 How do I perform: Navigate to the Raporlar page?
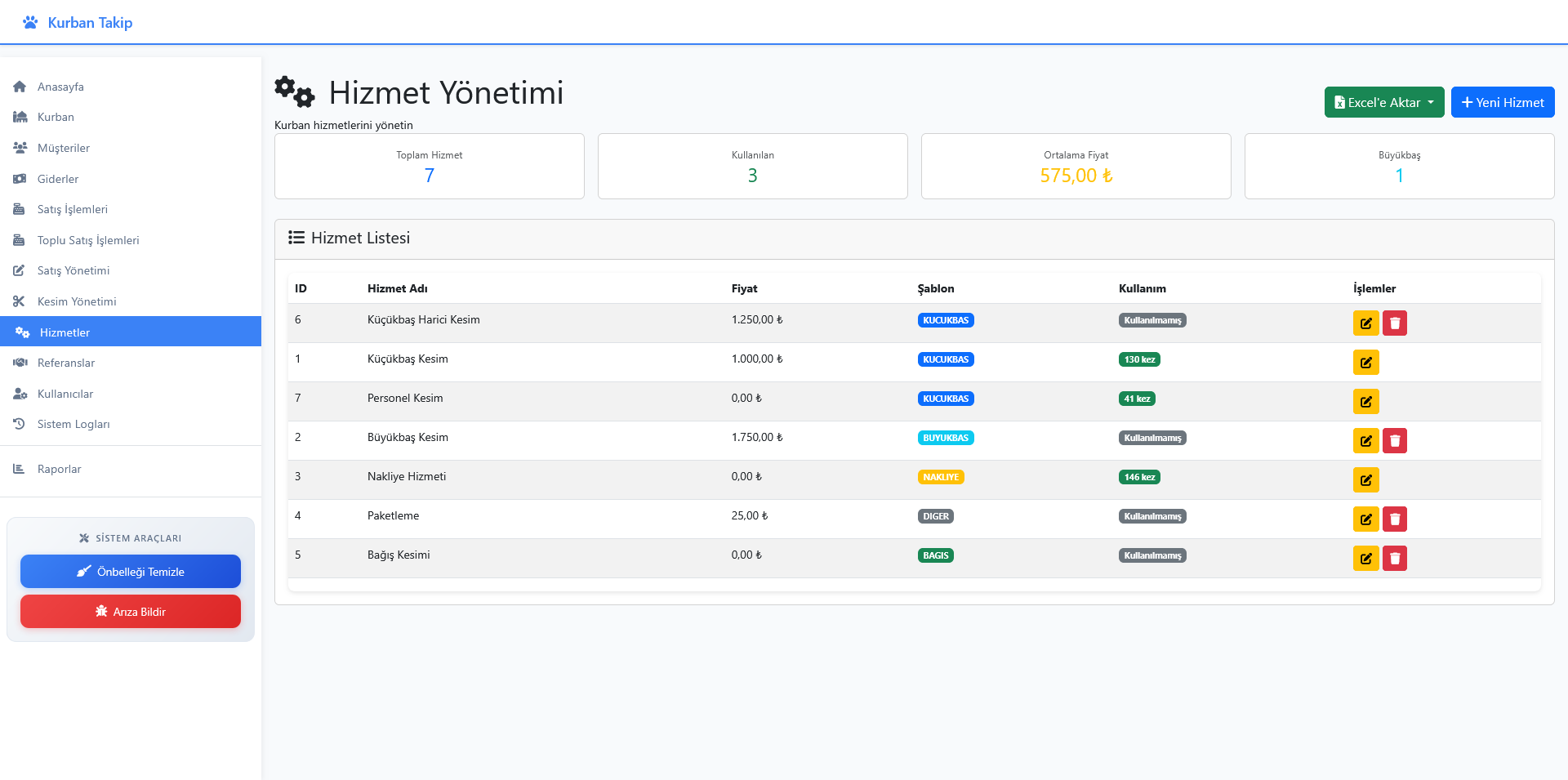(59, 469)
